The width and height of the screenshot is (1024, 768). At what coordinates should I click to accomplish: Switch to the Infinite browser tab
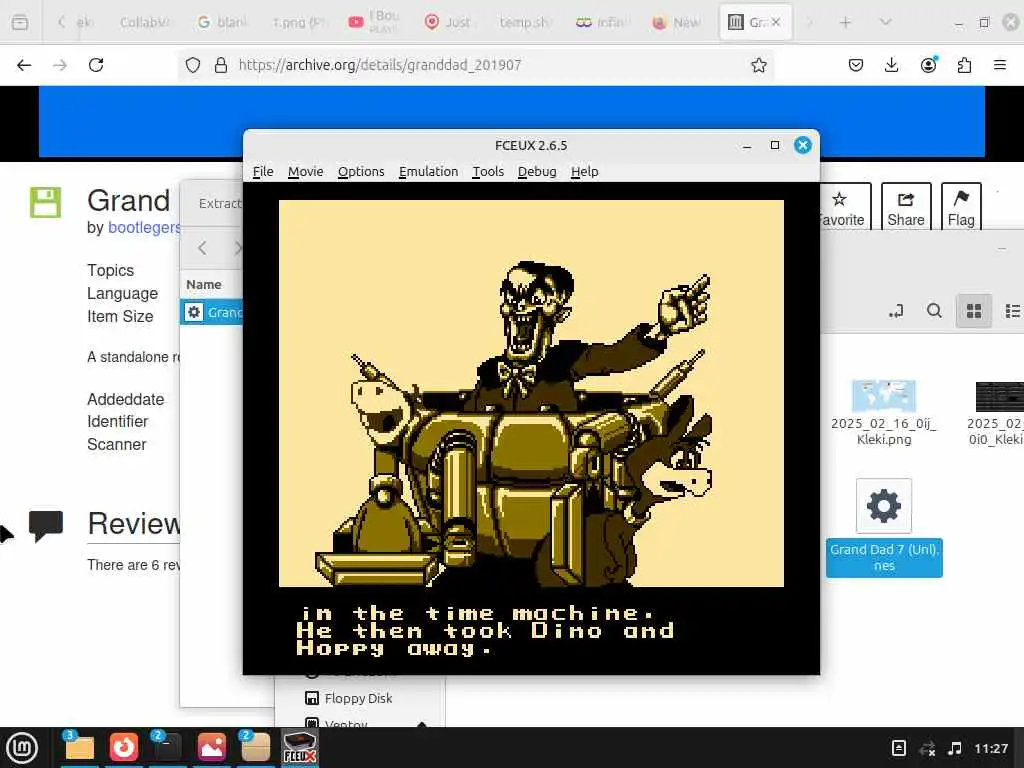[x=601, y=22]
